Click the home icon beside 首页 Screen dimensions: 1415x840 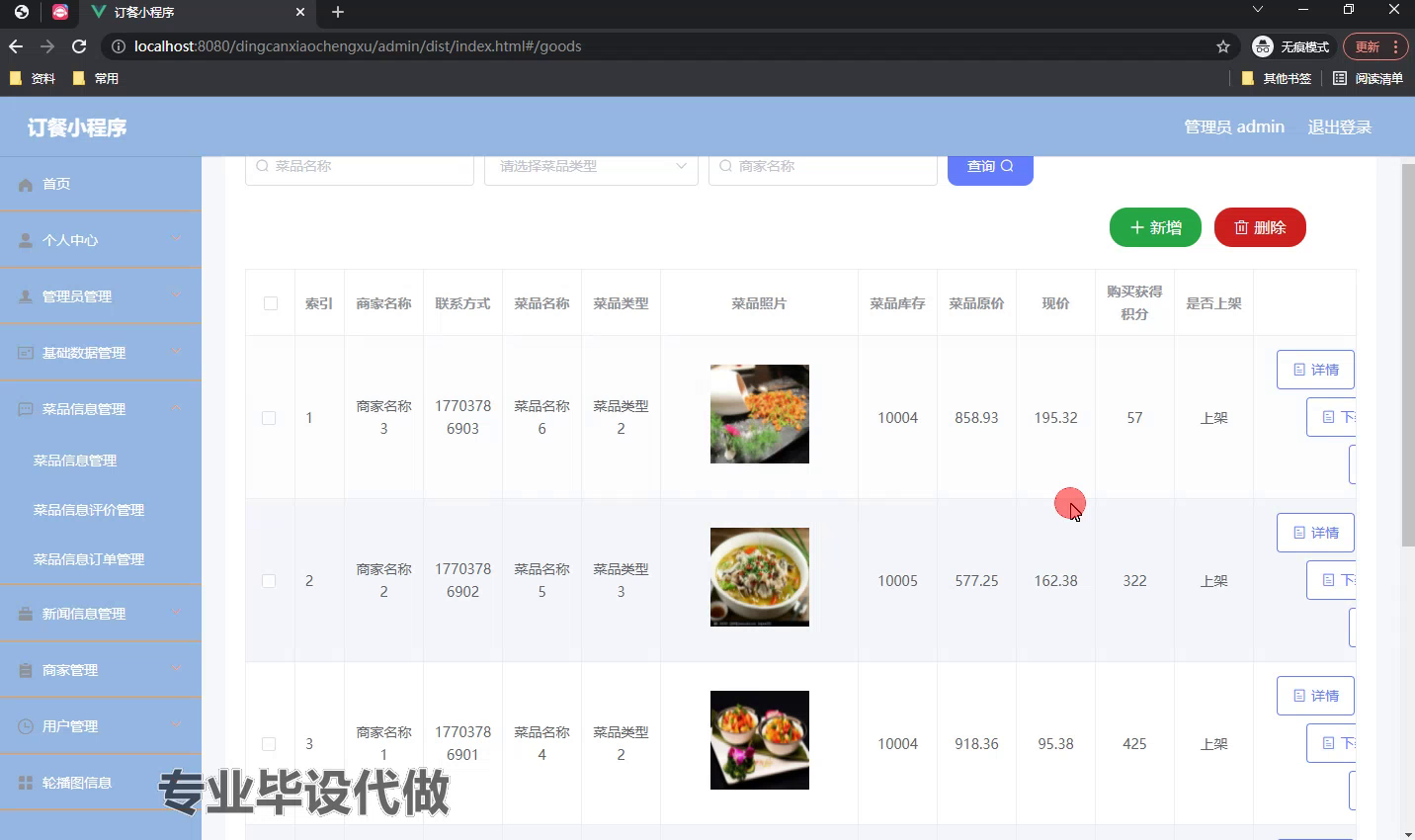point(26,185)
